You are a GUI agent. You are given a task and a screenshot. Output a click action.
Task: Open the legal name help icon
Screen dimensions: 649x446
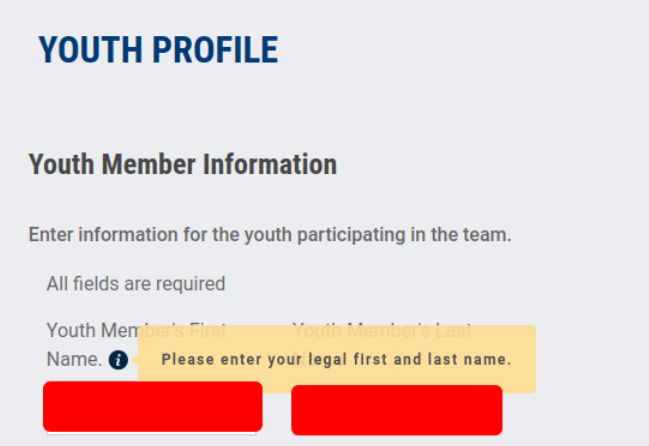pyautogui.click(x=118, y=360)
